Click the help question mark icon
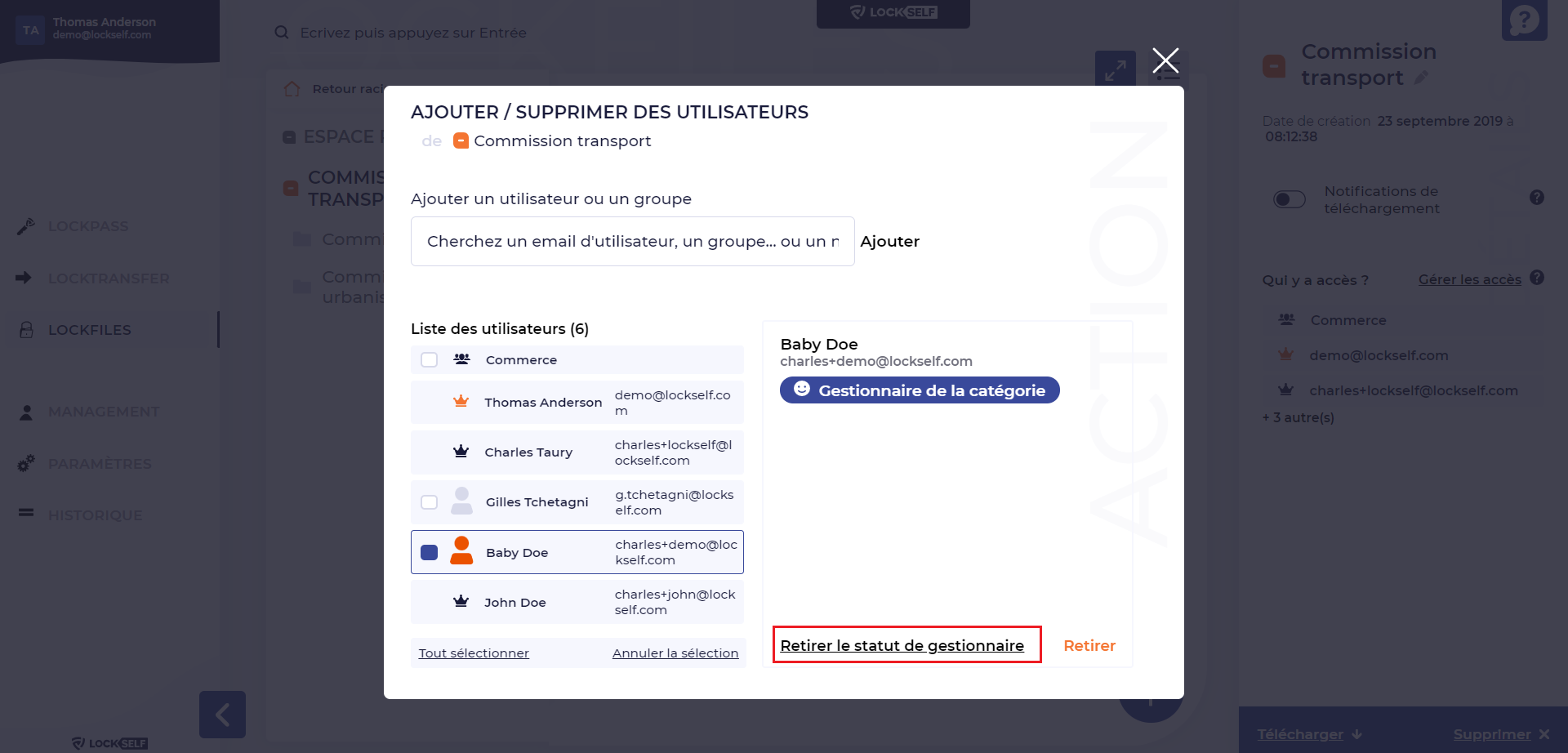1568x753 pixels. 1524,20
